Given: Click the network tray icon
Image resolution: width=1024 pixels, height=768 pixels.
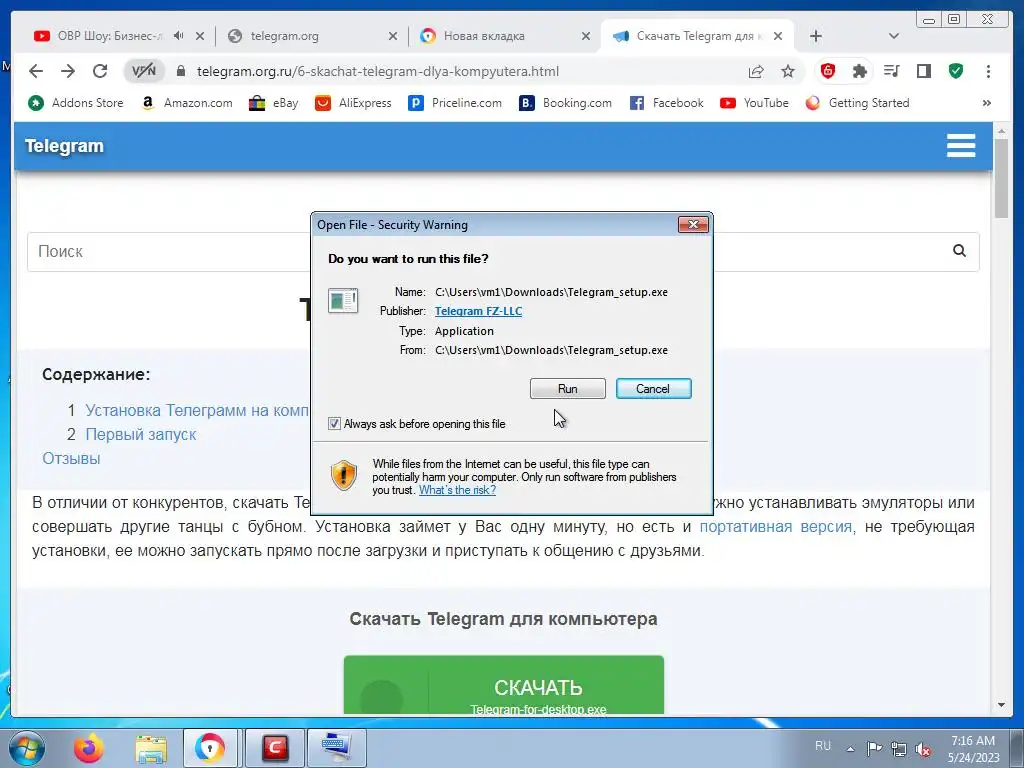Looking at the screenshot, I should point(899,748).
